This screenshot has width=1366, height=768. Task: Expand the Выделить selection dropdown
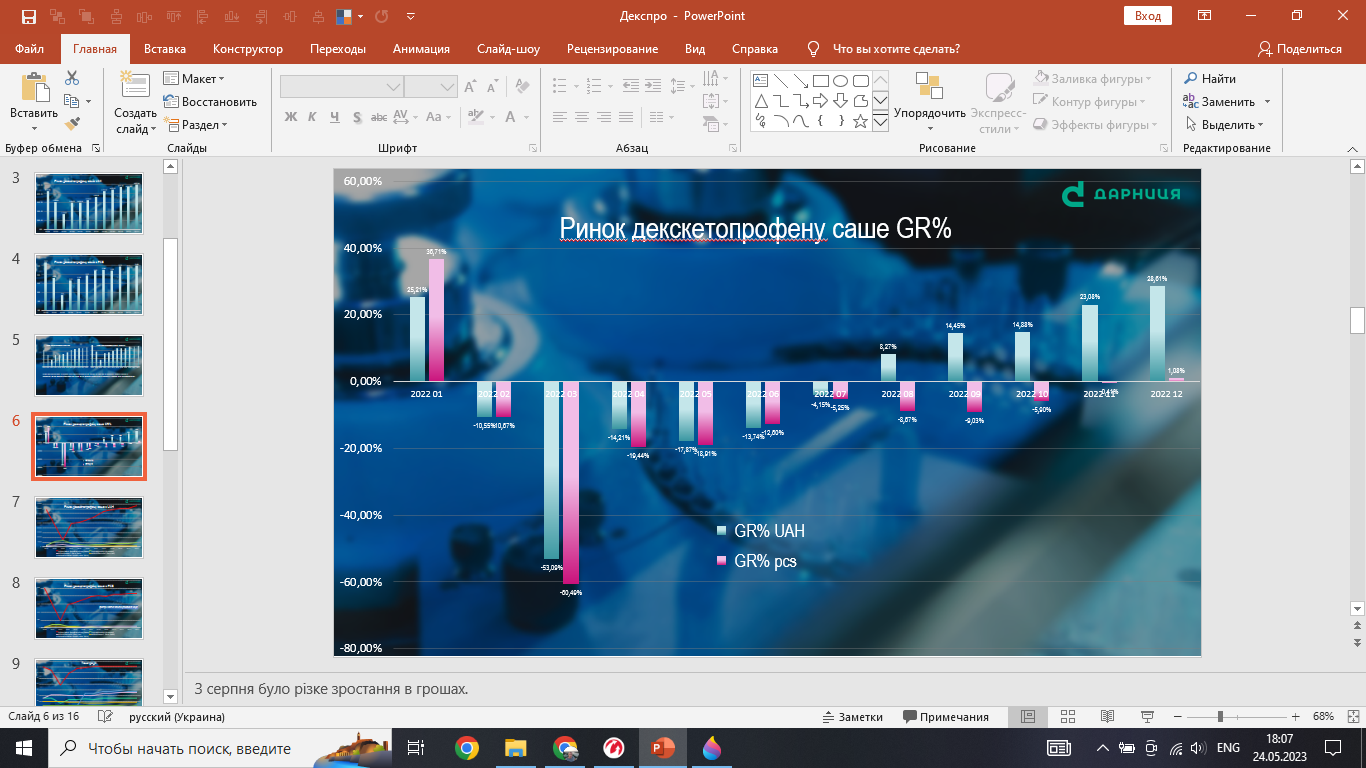coord(1225,125)
